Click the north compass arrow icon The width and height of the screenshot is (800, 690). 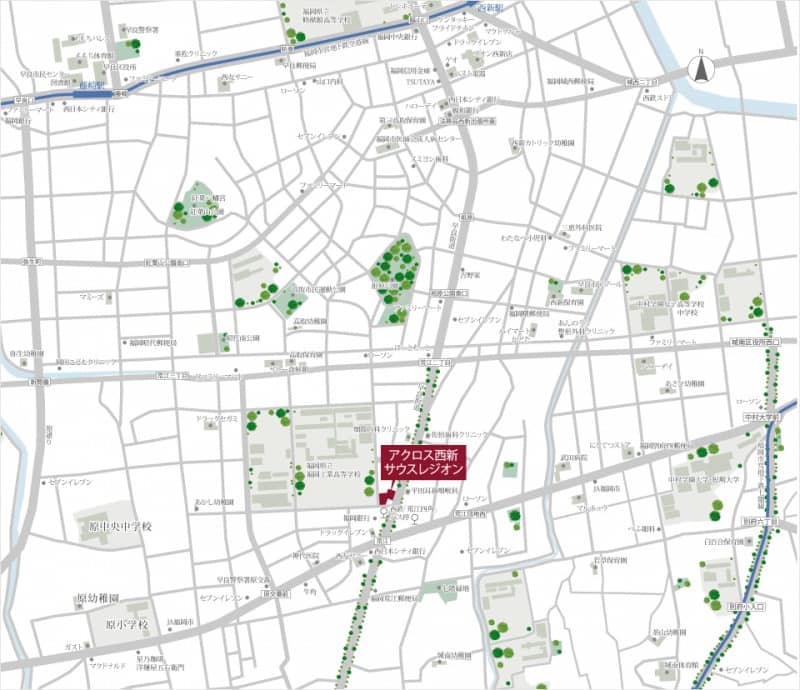702,69
